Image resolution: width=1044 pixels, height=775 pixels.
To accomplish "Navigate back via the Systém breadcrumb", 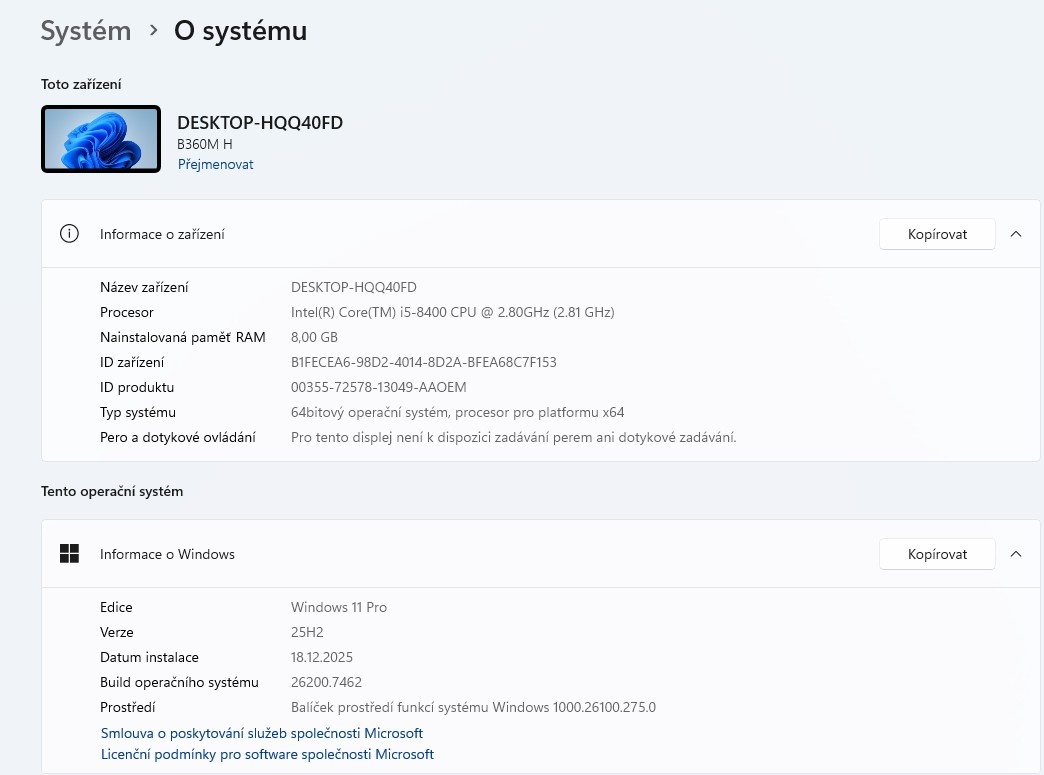I will [85, 31].
